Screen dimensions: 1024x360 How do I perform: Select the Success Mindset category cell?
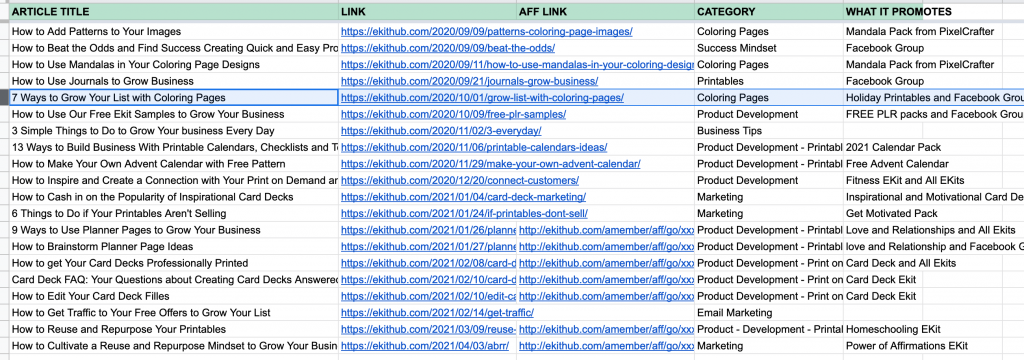pyautogui.click(x=769, y=48)
